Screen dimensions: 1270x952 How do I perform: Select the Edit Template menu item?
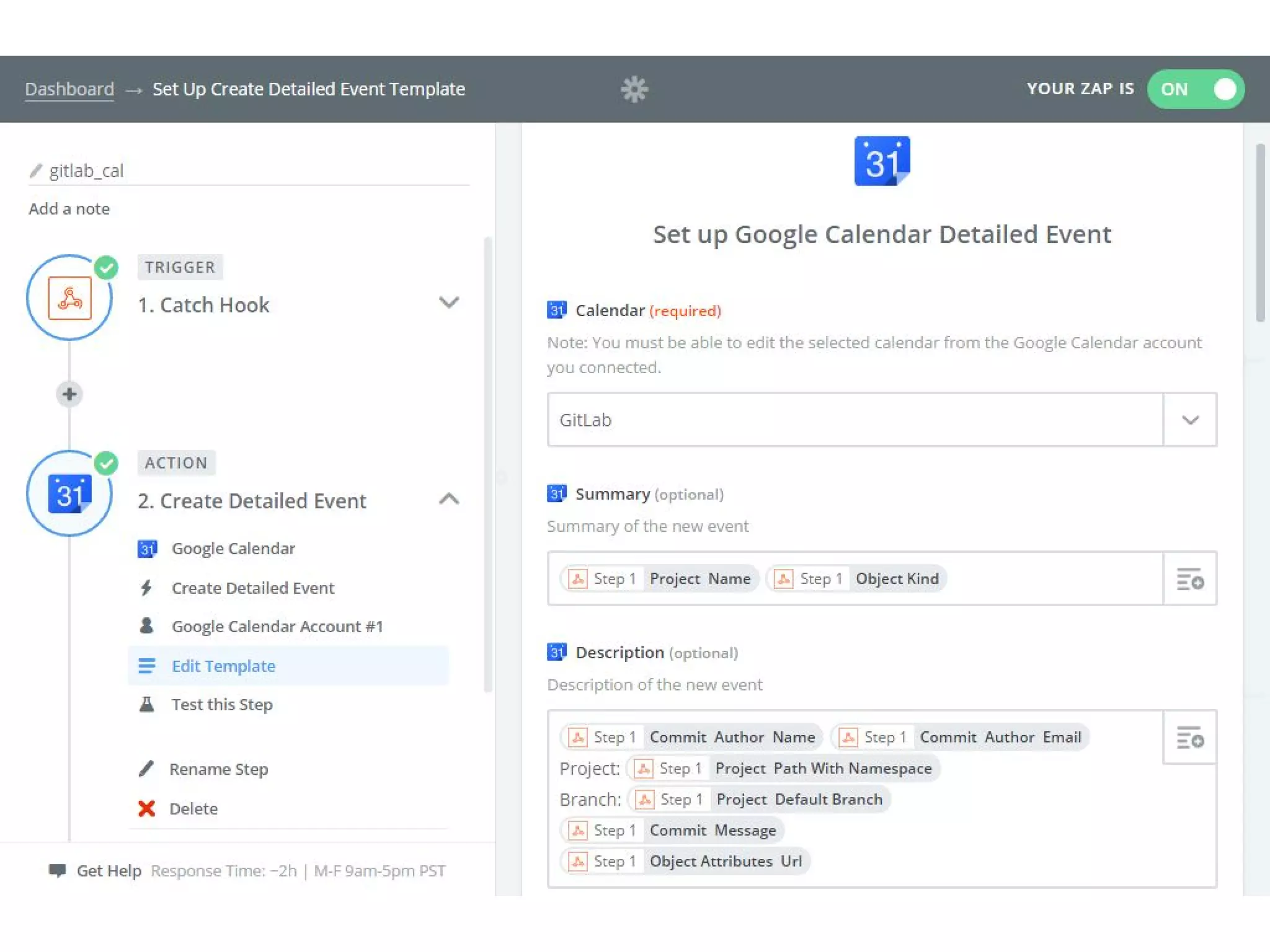click(223, 666)
